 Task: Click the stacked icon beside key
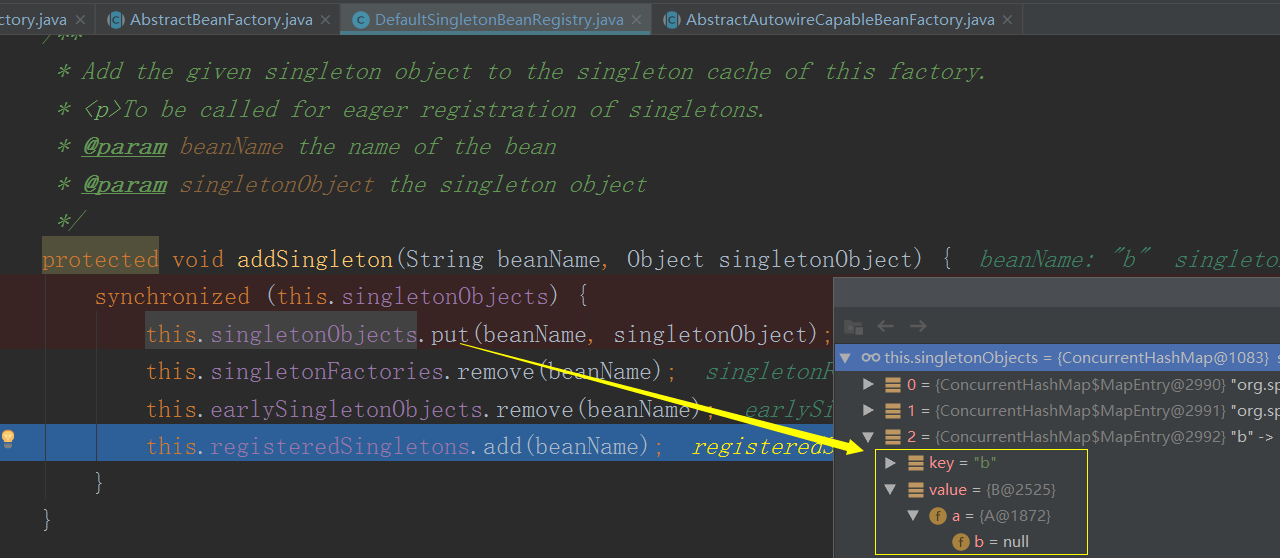[x=915, y=463]
